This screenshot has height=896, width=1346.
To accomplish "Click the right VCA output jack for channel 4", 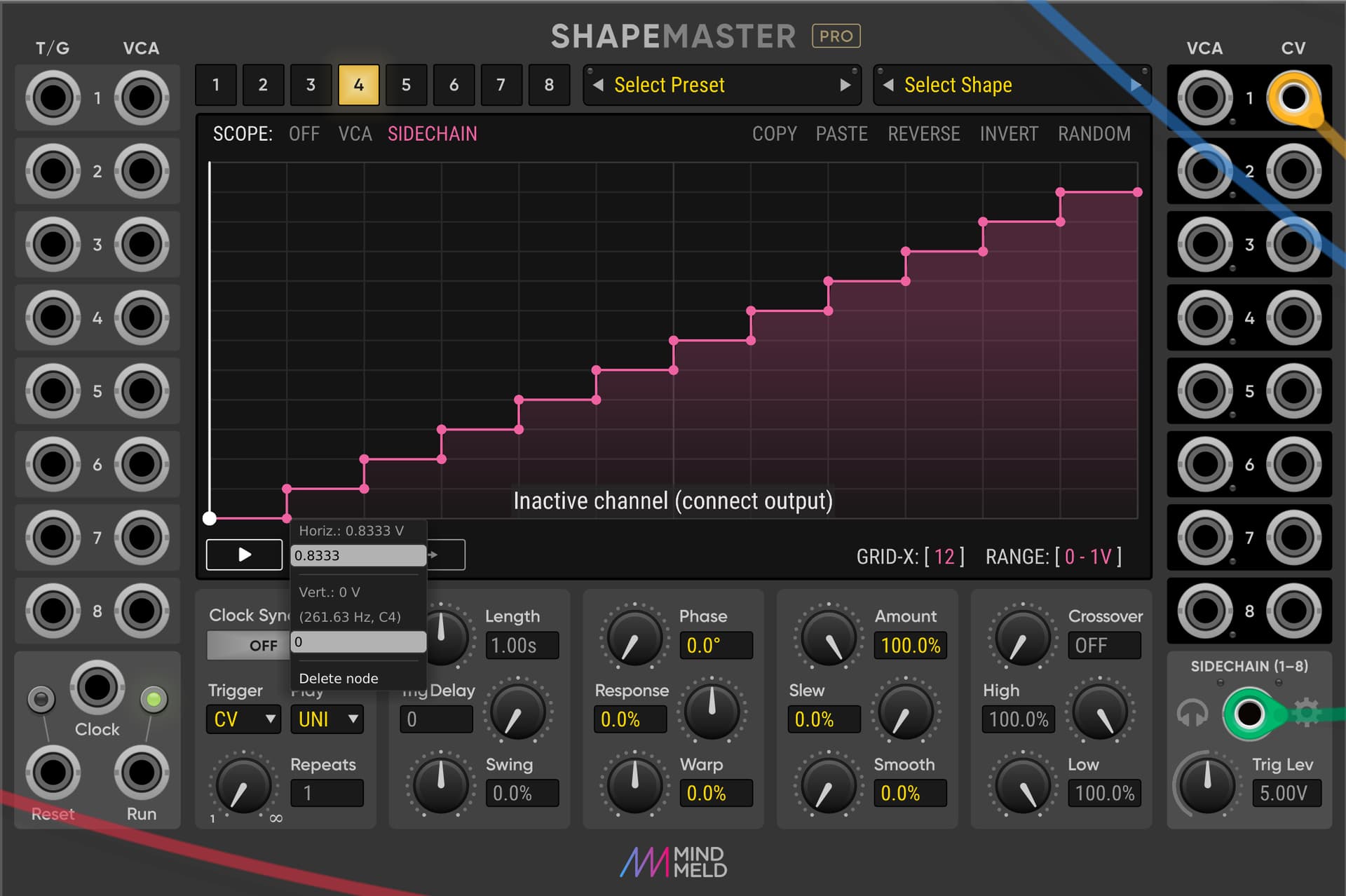I will 1204,318.
